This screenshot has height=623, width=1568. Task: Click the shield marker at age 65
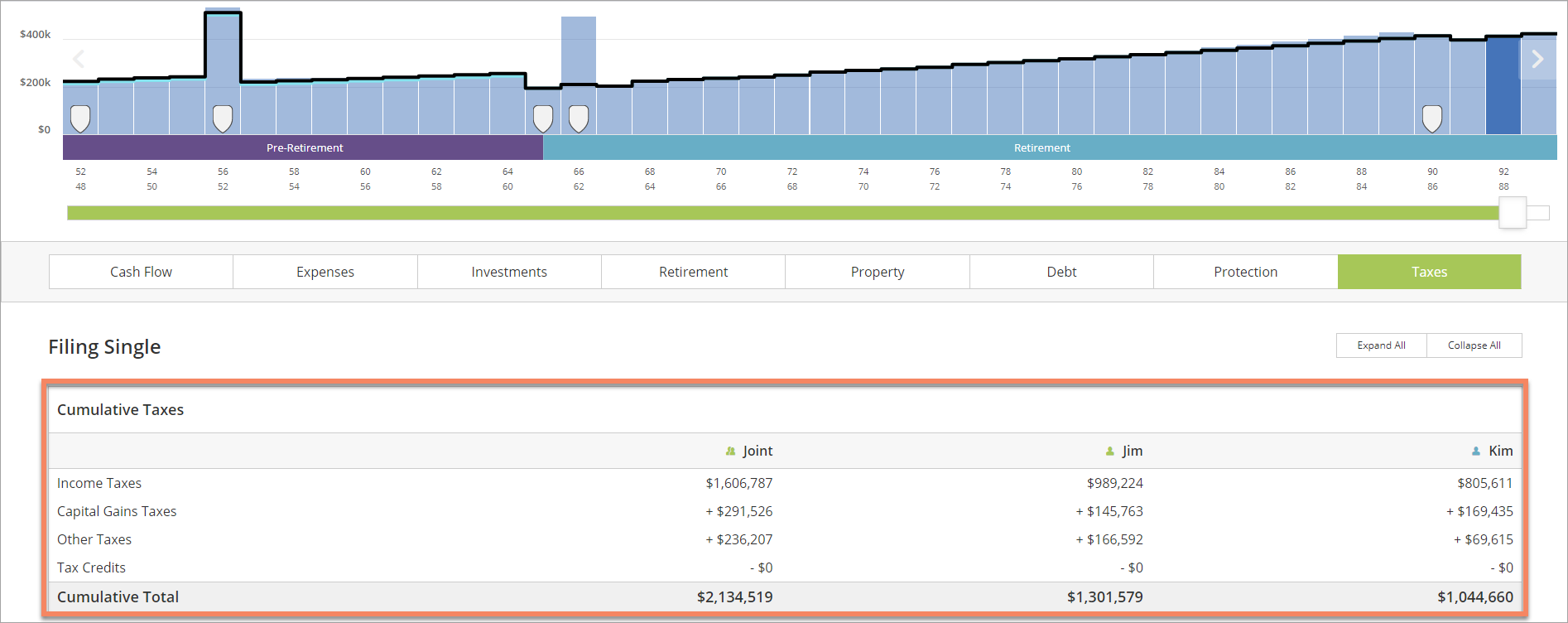[543, 118]
